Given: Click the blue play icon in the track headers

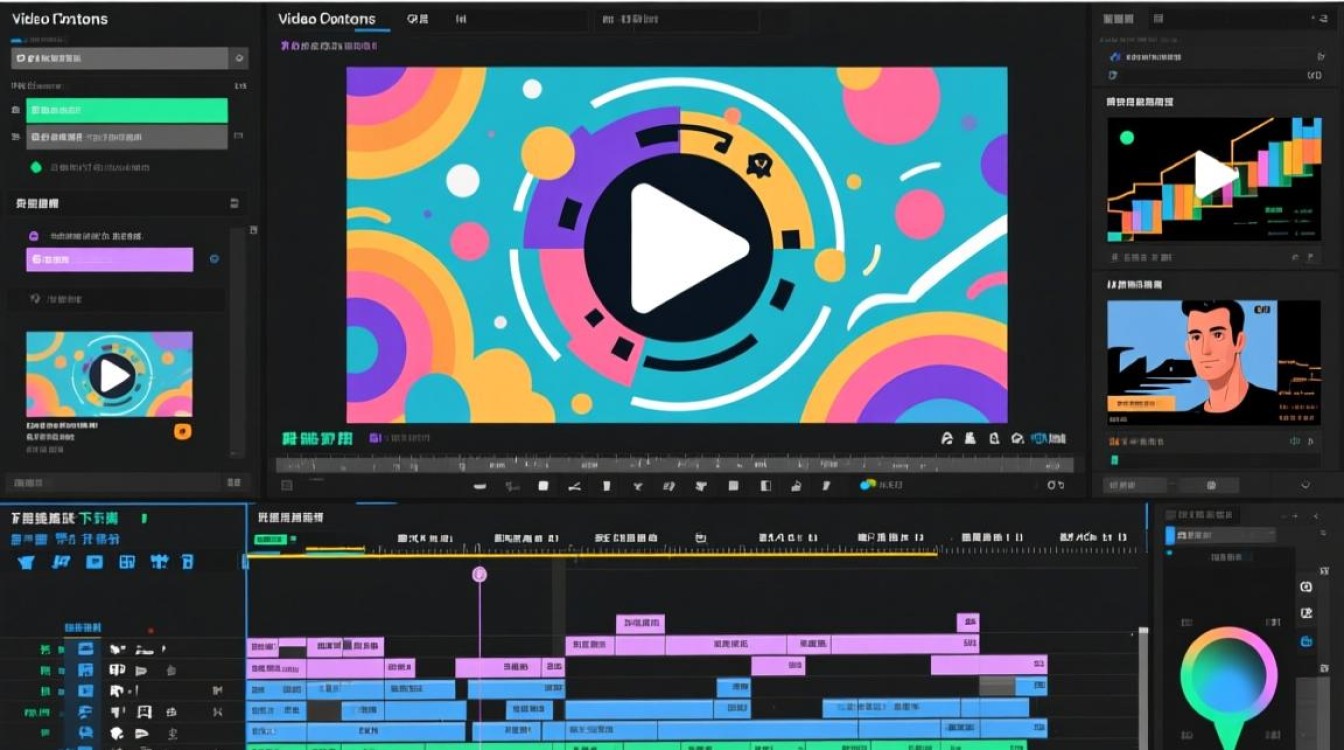Looking at the screenshot, I should click(86, 691).
